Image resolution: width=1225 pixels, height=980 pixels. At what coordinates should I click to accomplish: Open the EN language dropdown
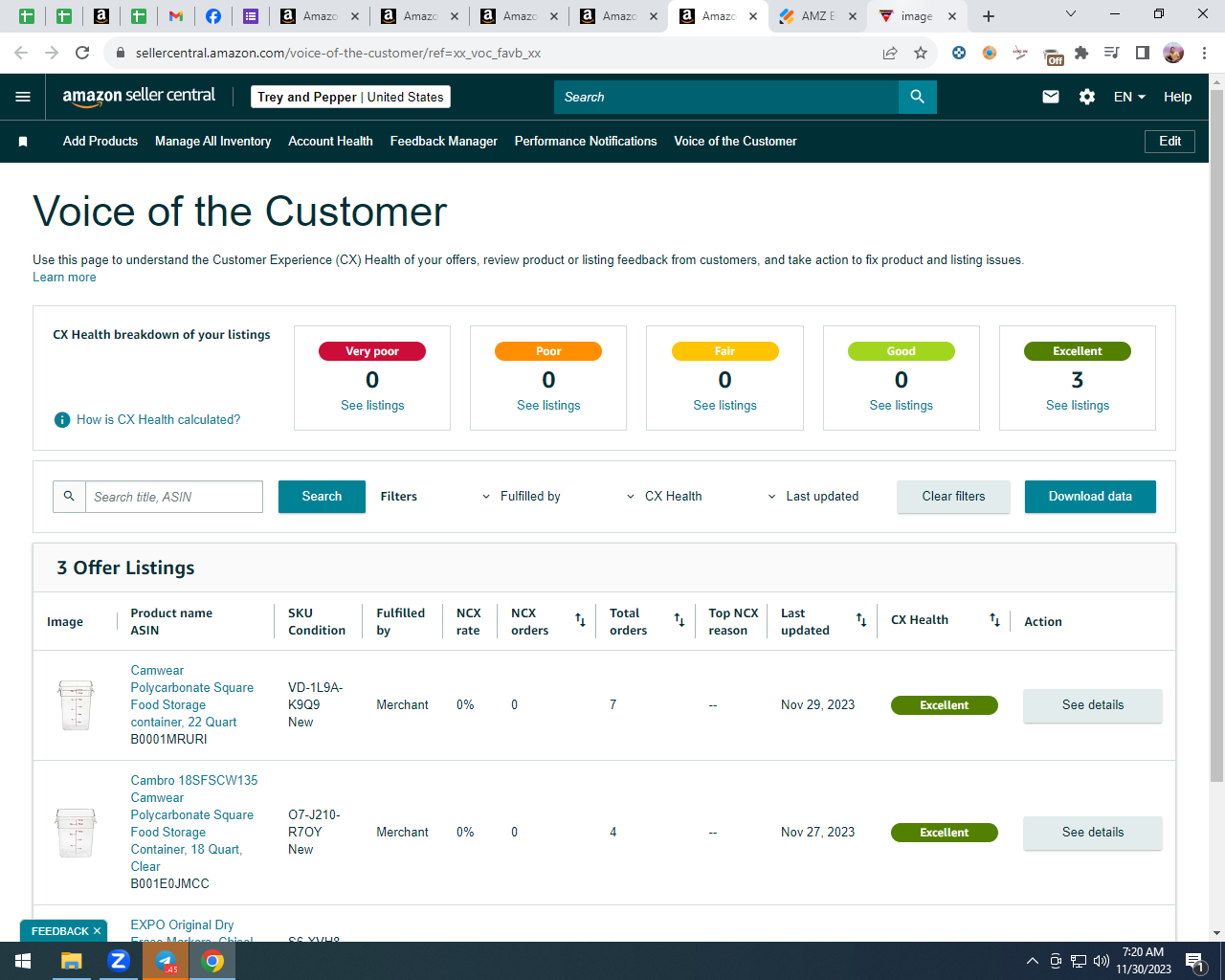pyautogui.click(x=1129, y=97)
